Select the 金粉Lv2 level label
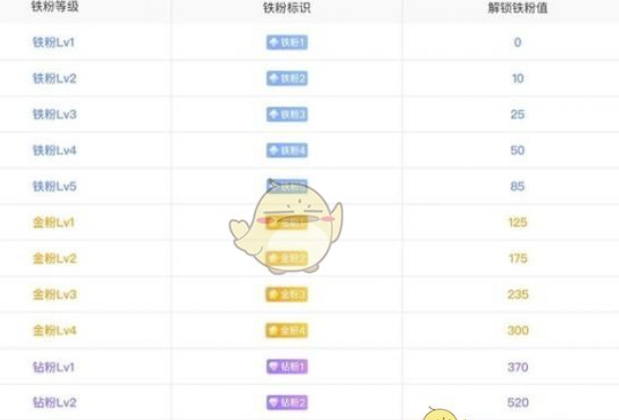Image resolution: width=619 pixels, height=420 pixels. tap(54, 259)
